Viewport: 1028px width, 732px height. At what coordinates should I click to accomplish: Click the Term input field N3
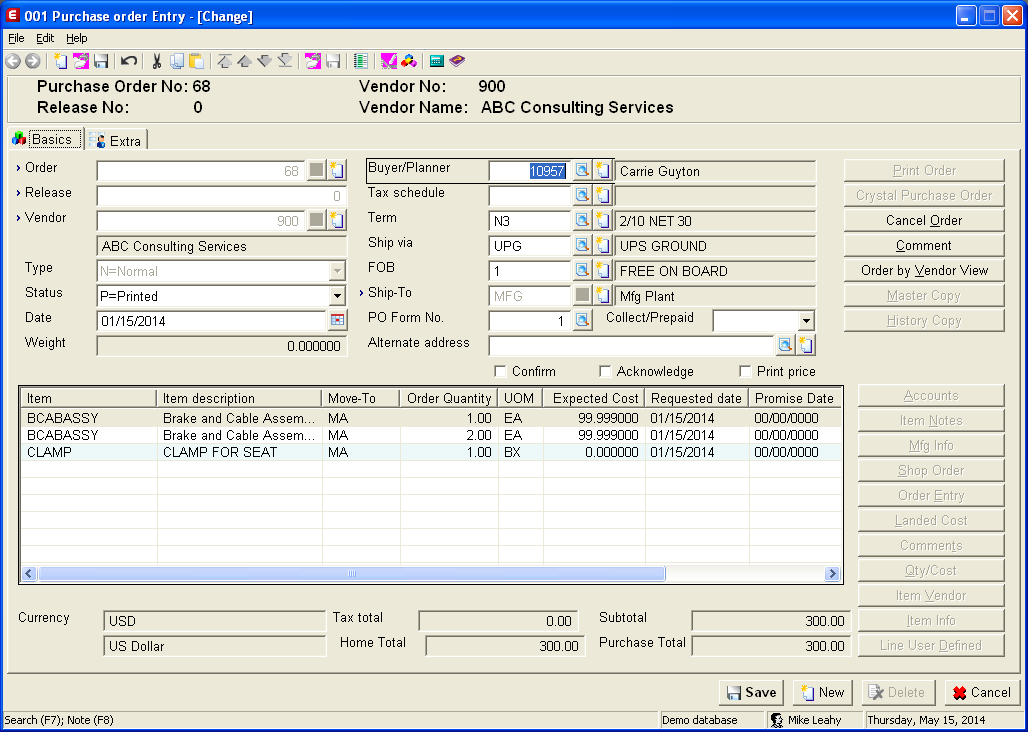pyautogui.click(x=529, y=221)
